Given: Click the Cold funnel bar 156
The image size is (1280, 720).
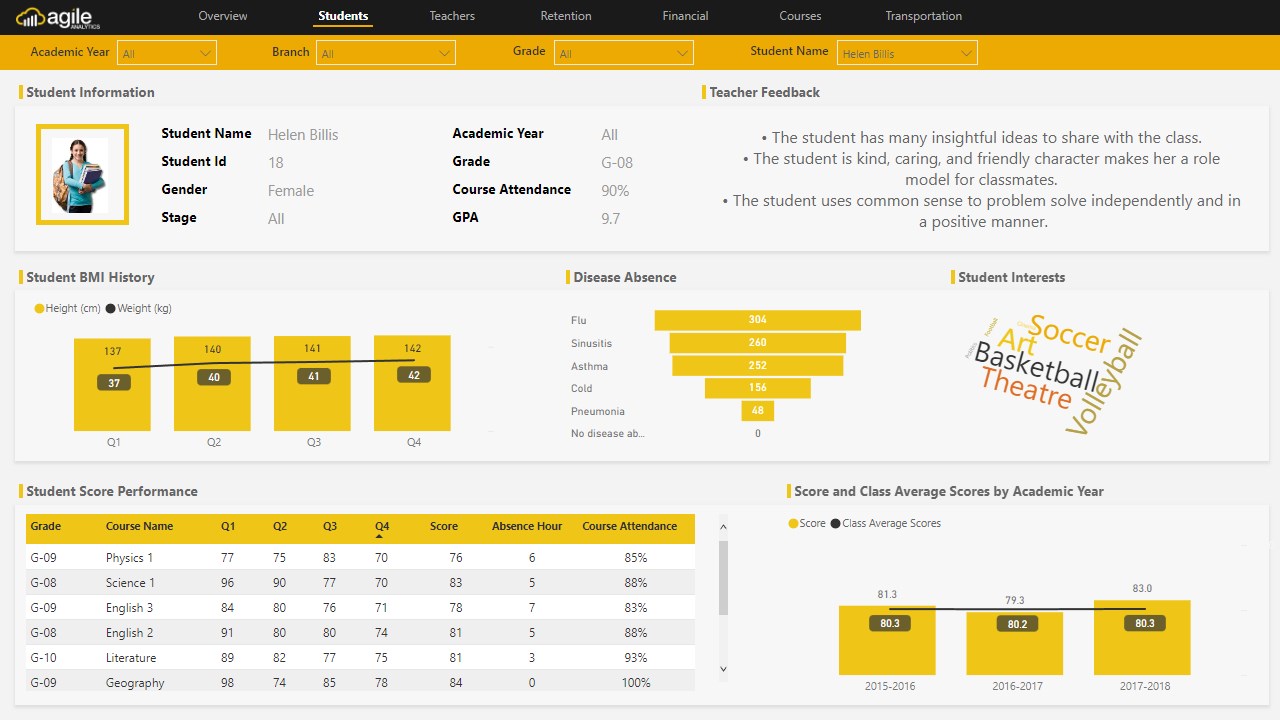Looking at the screenshot, I should tap(758, 388).
